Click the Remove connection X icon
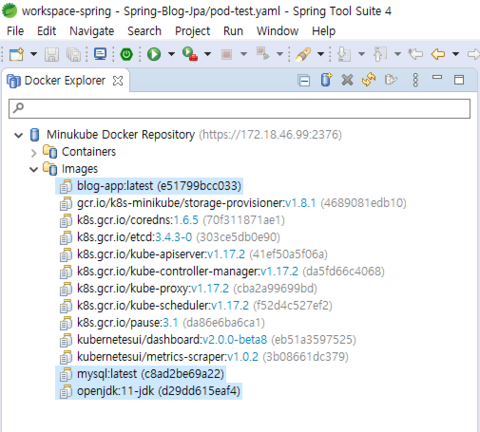Image resolution: width=480 pixels, height=432 pixels. pos(347,80)
